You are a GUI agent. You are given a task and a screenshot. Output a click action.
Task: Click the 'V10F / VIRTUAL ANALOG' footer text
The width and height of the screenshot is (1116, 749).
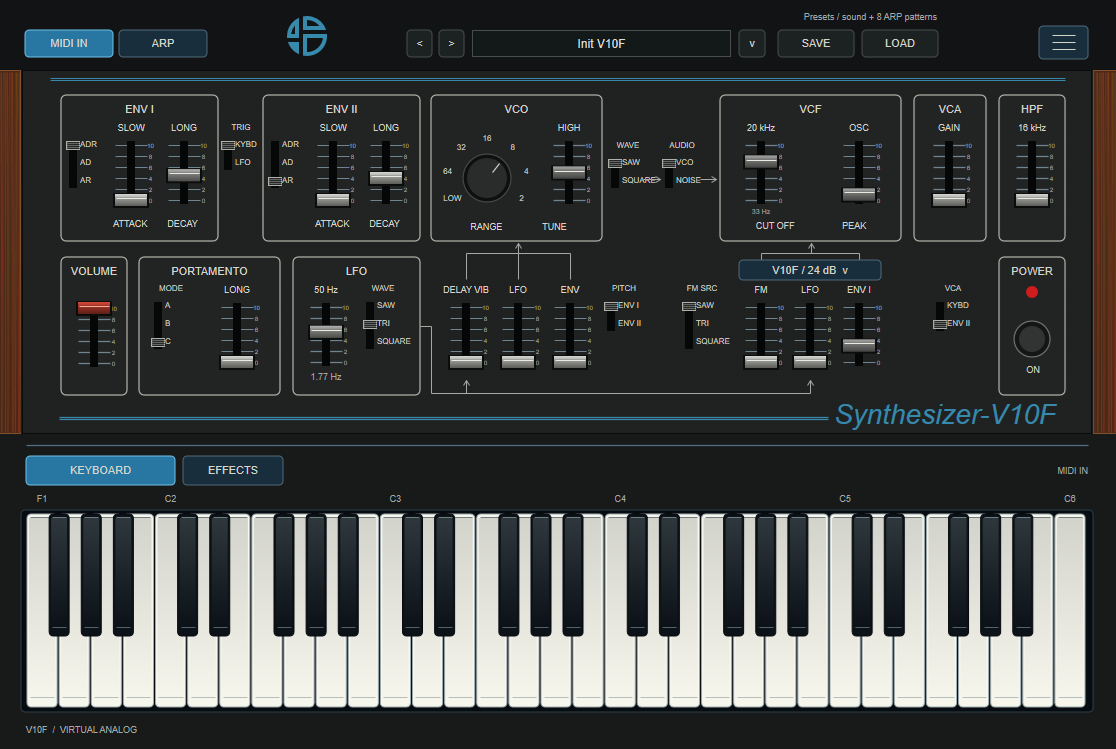pyautogui.click(x=81, y=729)
